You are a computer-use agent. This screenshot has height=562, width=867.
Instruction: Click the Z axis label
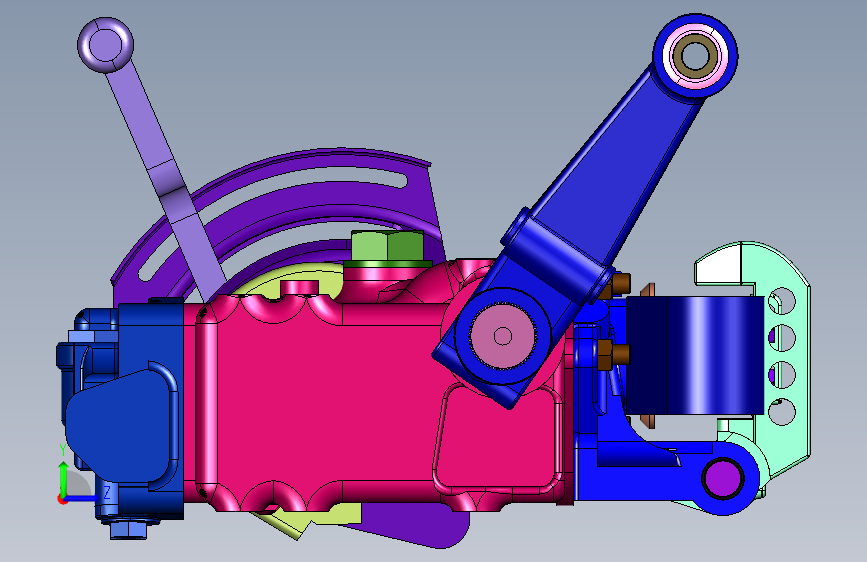[x=107, y=492]
